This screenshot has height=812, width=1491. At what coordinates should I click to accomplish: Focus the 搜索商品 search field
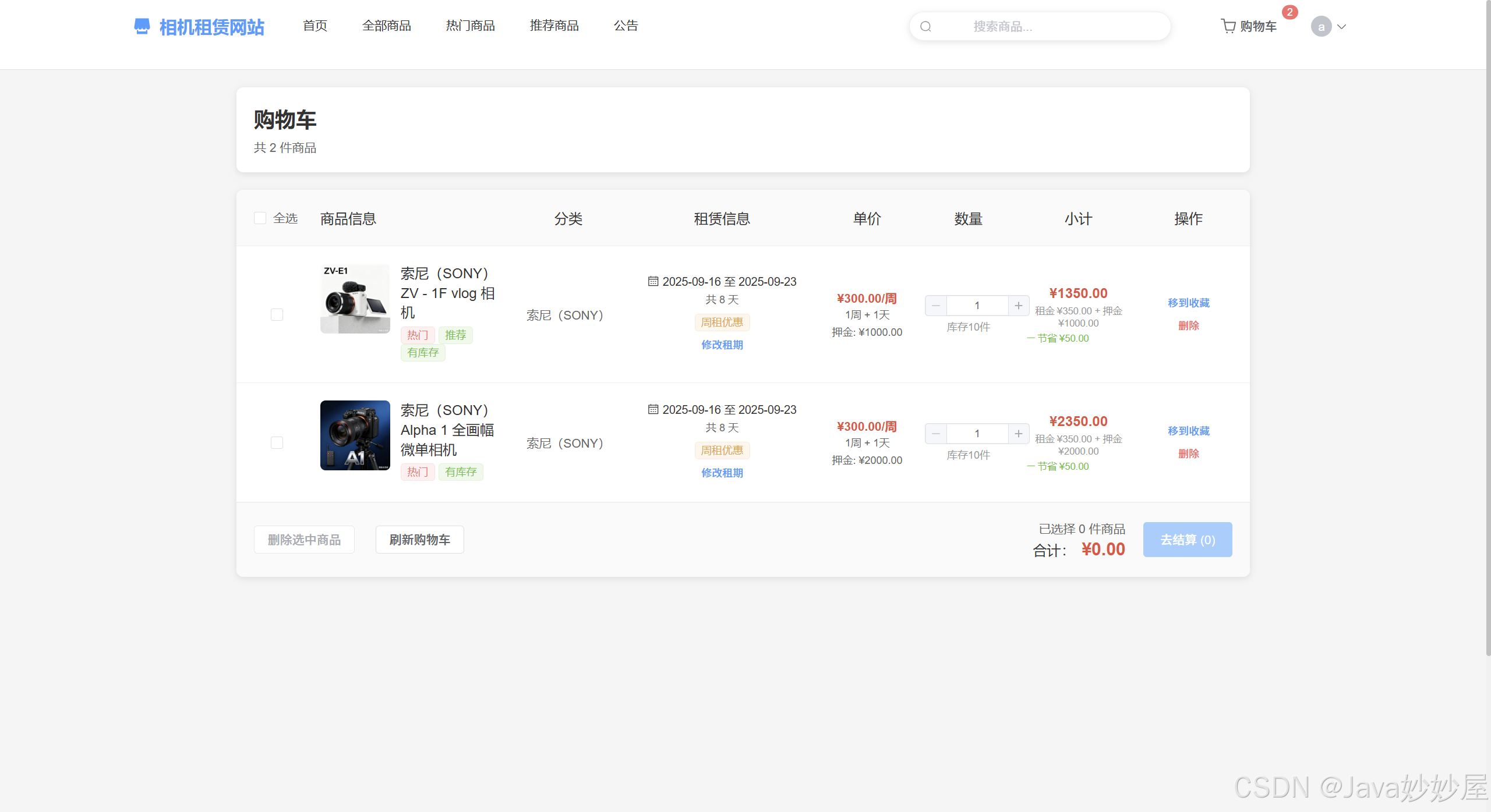click(x=1040, y=27)
